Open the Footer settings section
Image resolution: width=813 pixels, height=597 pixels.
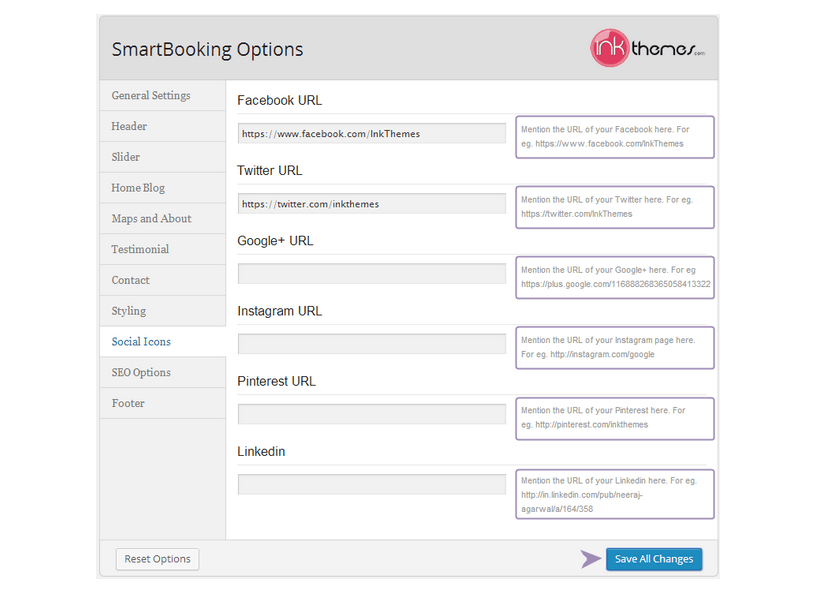pyautogui.click(x=128, y=403)
